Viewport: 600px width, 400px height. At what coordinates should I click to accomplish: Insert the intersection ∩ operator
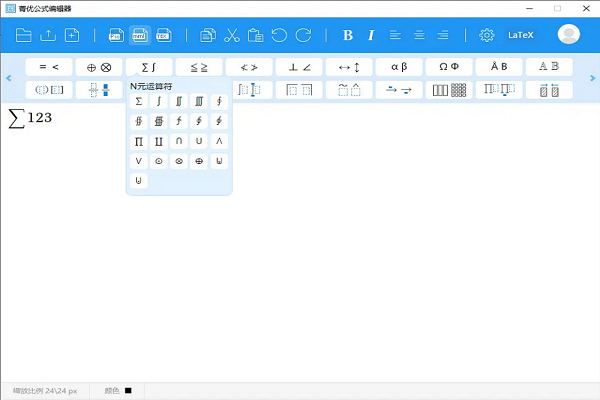pos(179,141)
